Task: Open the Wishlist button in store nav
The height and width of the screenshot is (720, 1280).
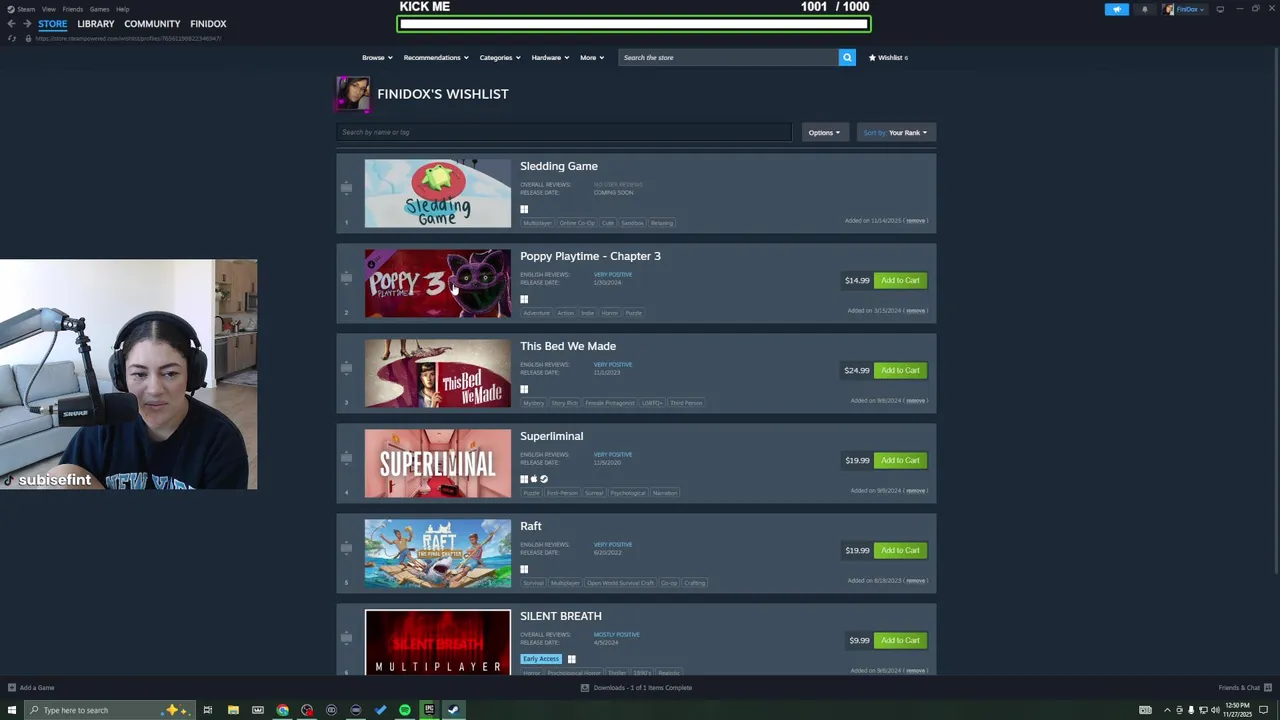Action: (x=888, y=57)
